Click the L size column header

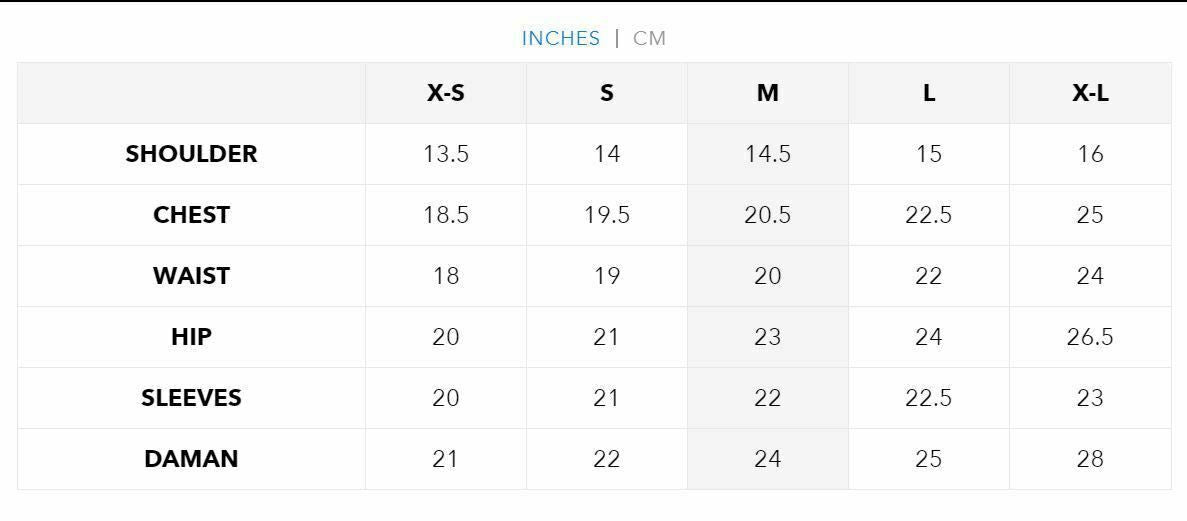[x=929, y=93]
